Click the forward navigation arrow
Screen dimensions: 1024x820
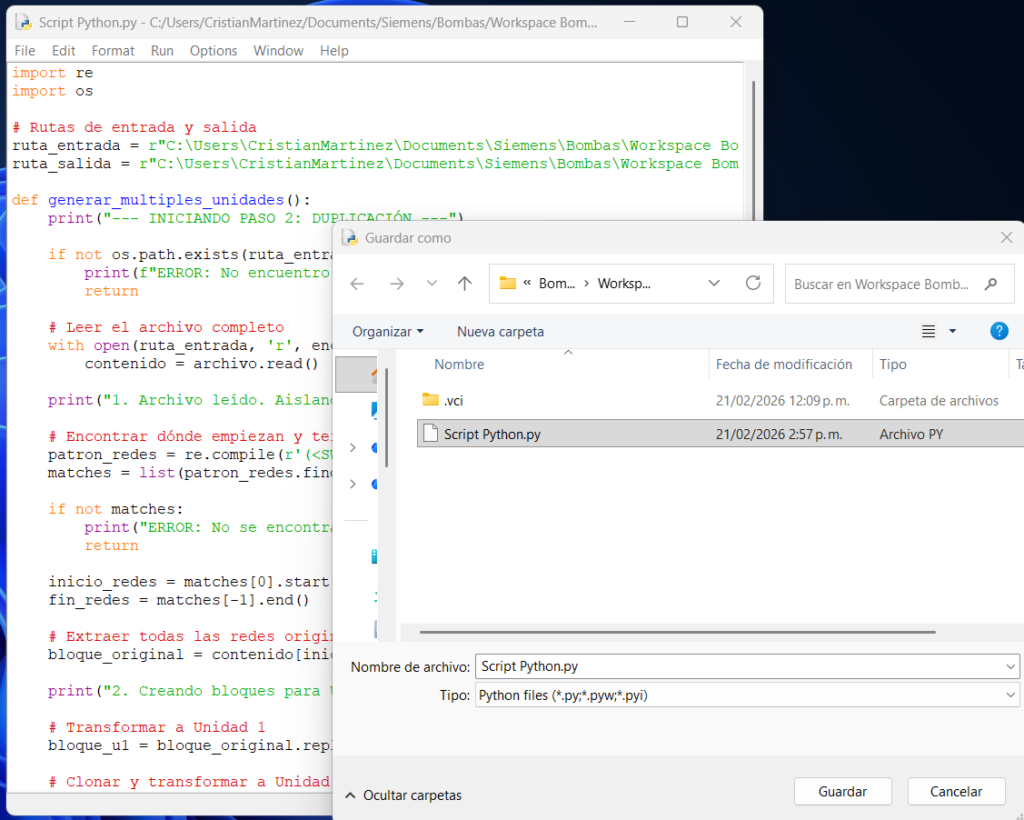pyautogui.click(x=396, y=284)
